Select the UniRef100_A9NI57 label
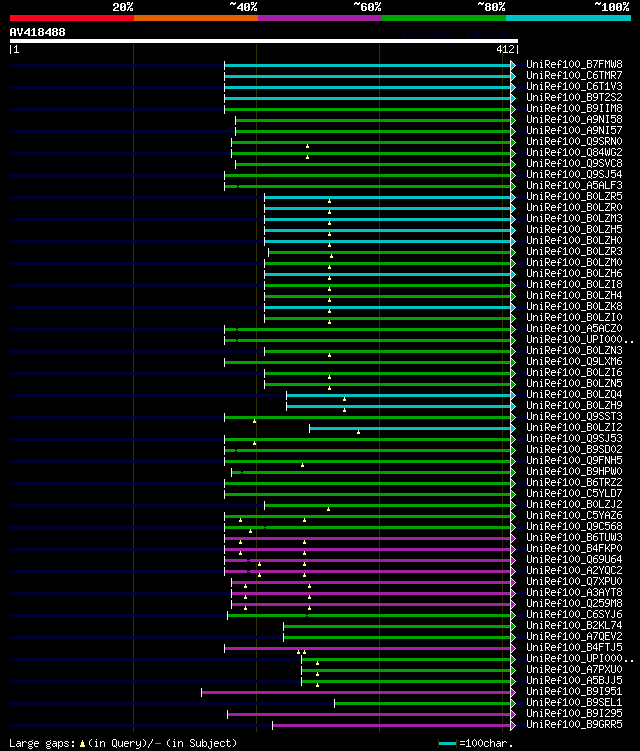 click(x=574, y=130)
